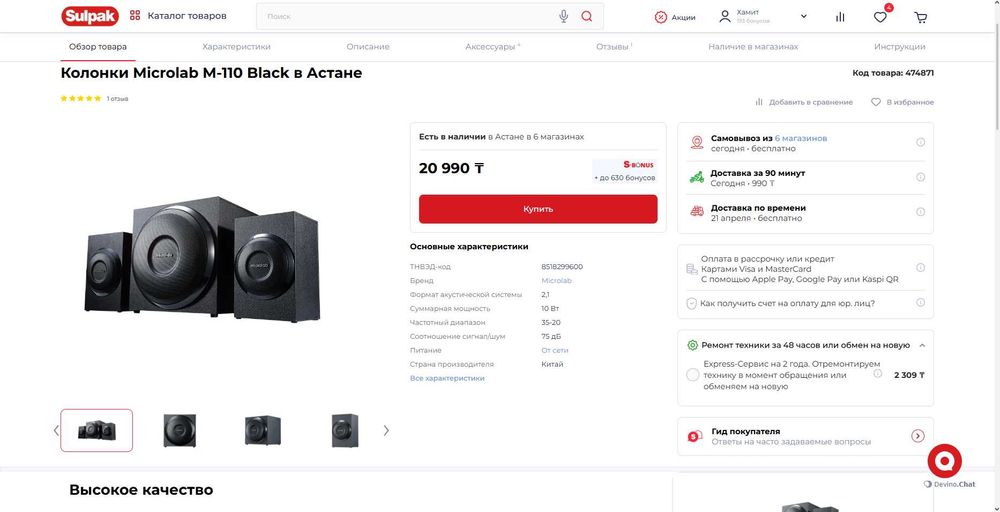
Task: Open the shopping cart icon
Action: click(x=920, y=17)
